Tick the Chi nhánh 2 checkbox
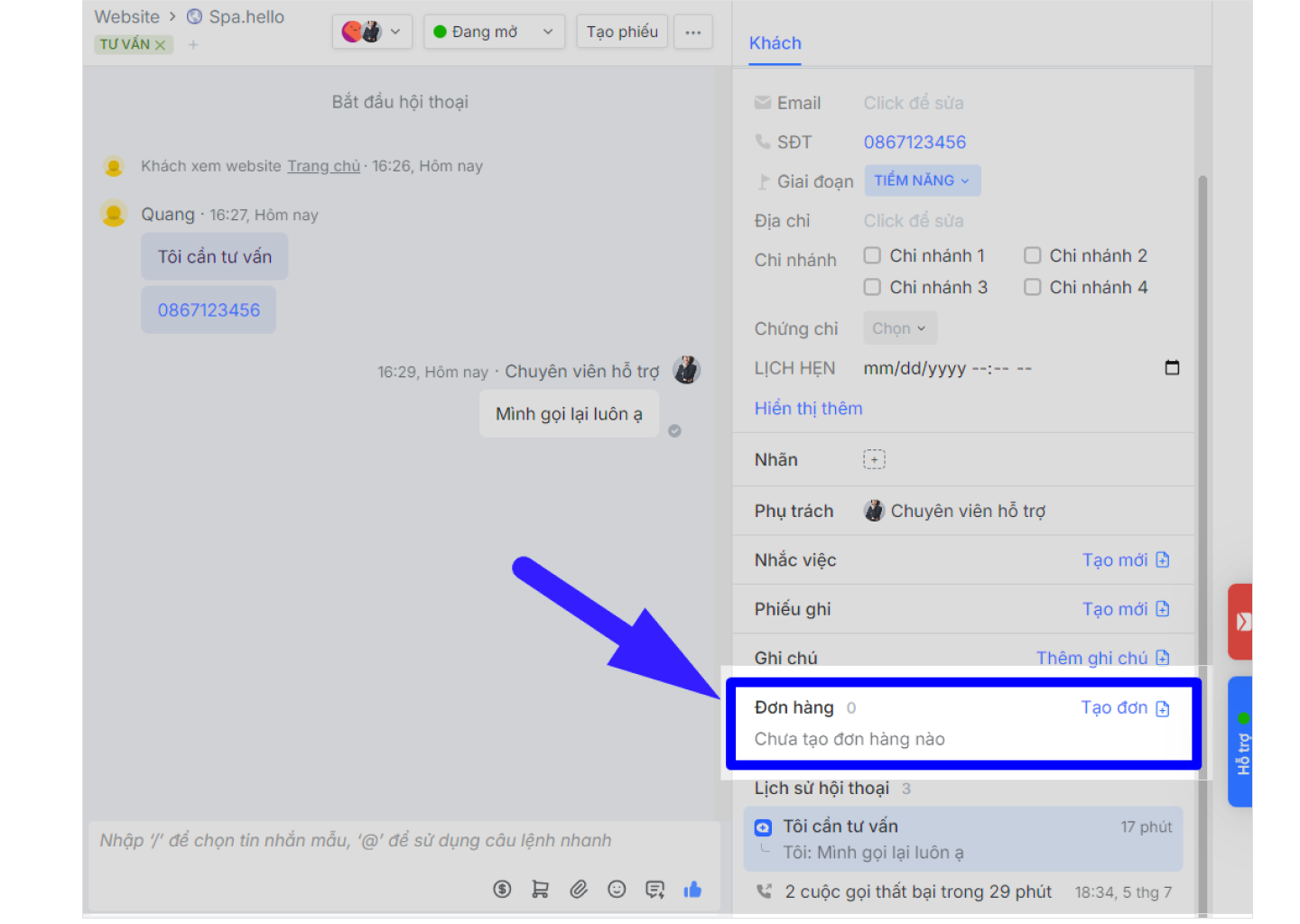 click(x=1032, y=255)
